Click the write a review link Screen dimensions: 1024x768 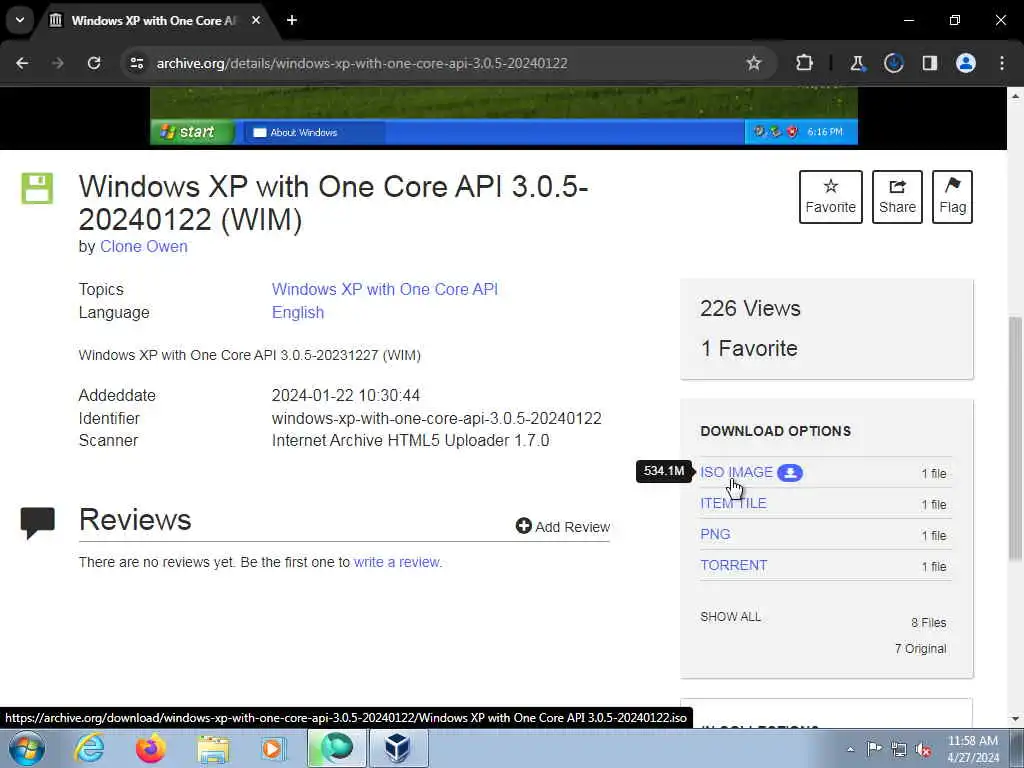coord(397,562)
